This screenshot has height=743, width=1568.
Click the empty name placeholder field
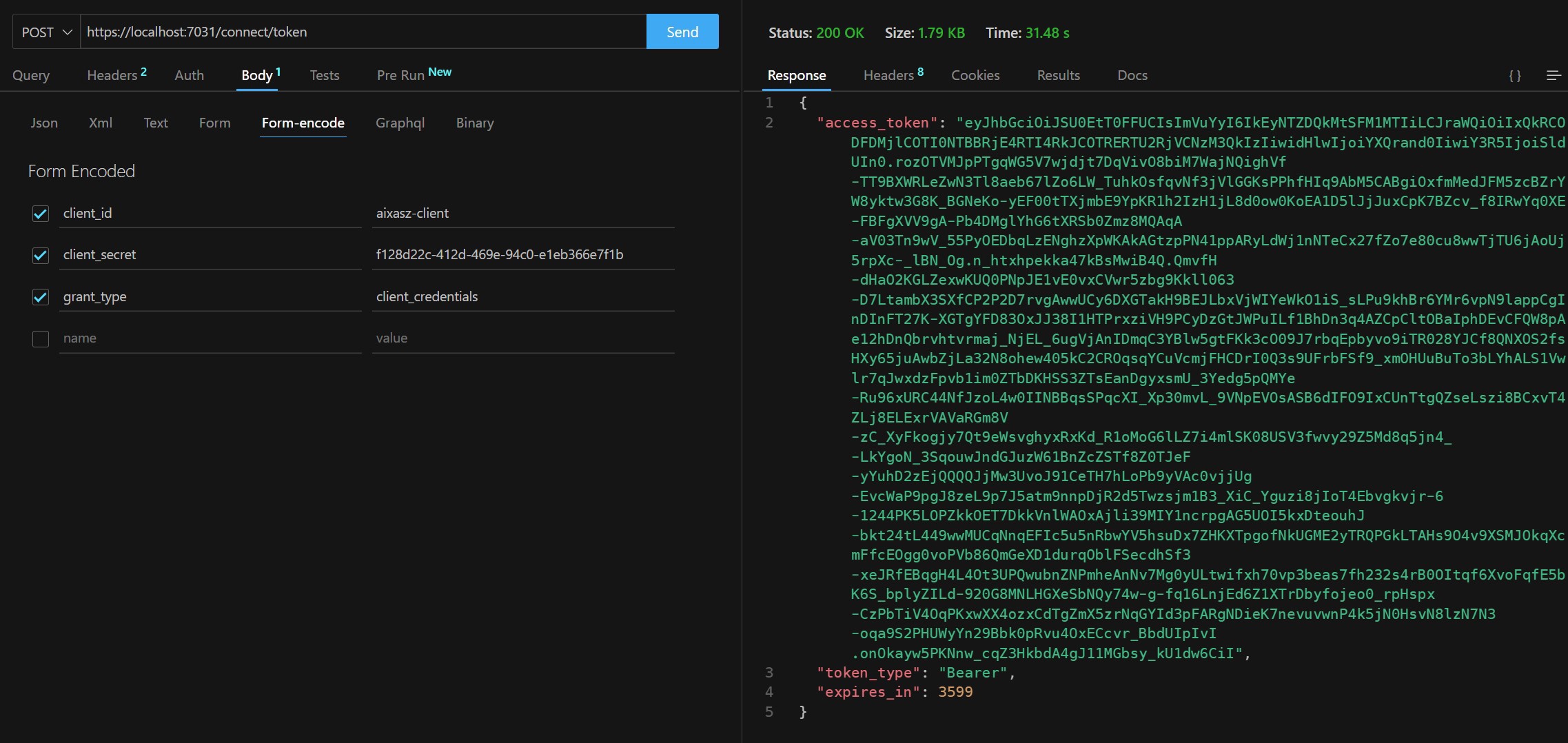(210, 338)
